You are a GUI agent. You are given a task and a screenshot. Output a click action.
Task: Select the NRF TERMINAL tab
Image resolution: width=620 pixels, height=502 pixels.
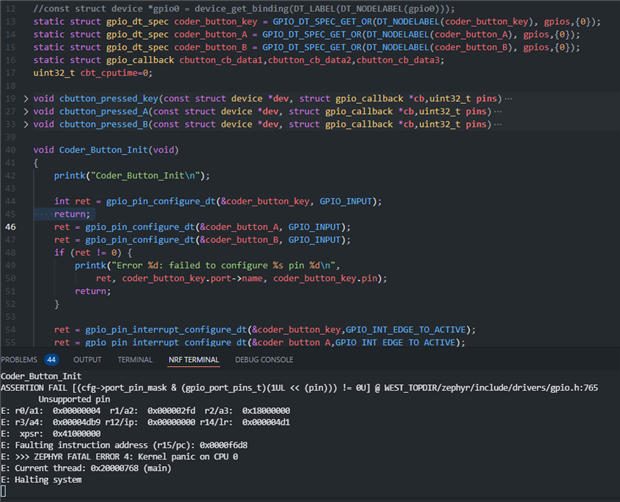click(193, 360)
